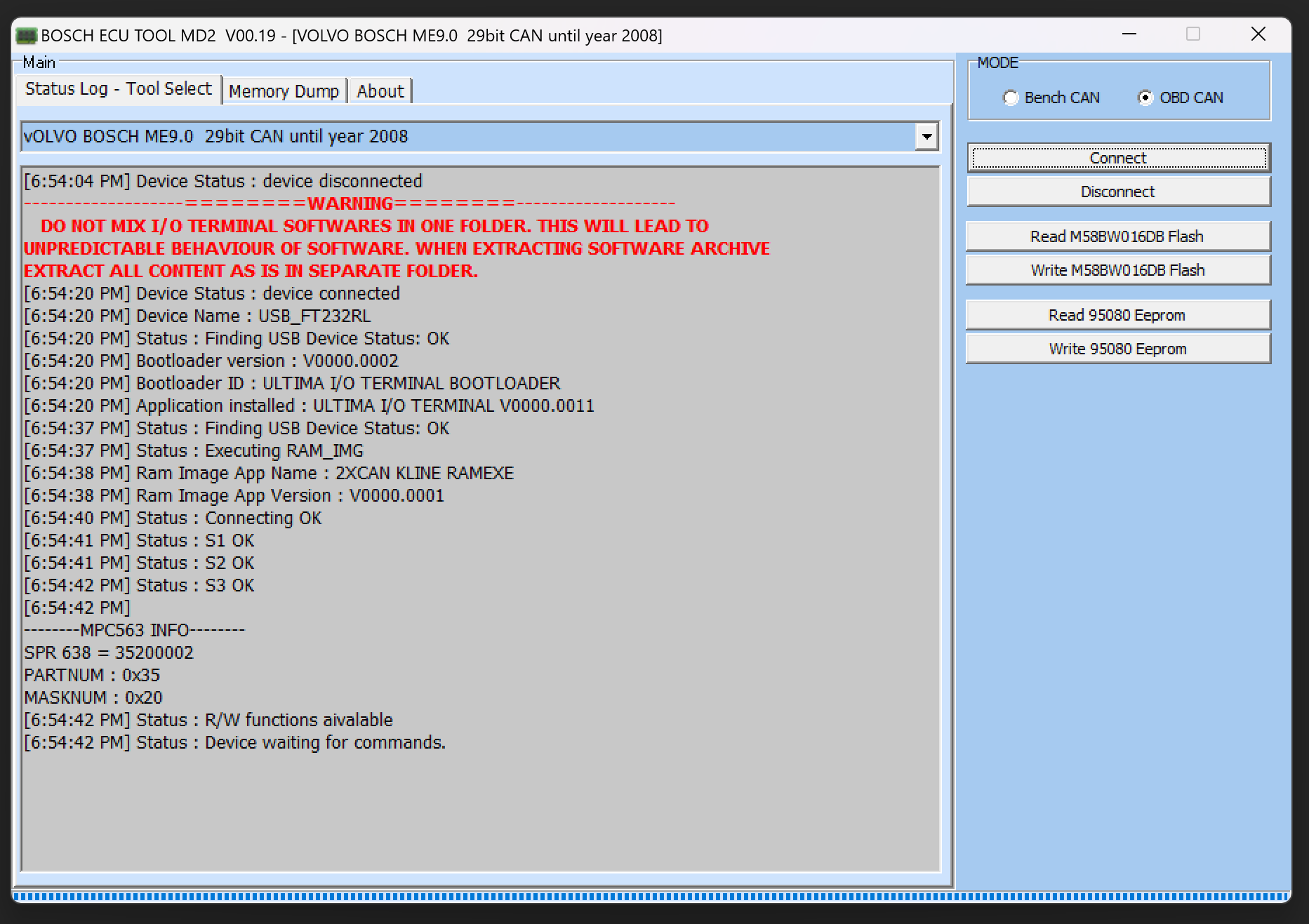The image size is (1309, 924).
Task: Click 'MASKNUM : 0x20' line
Action: 93,698
